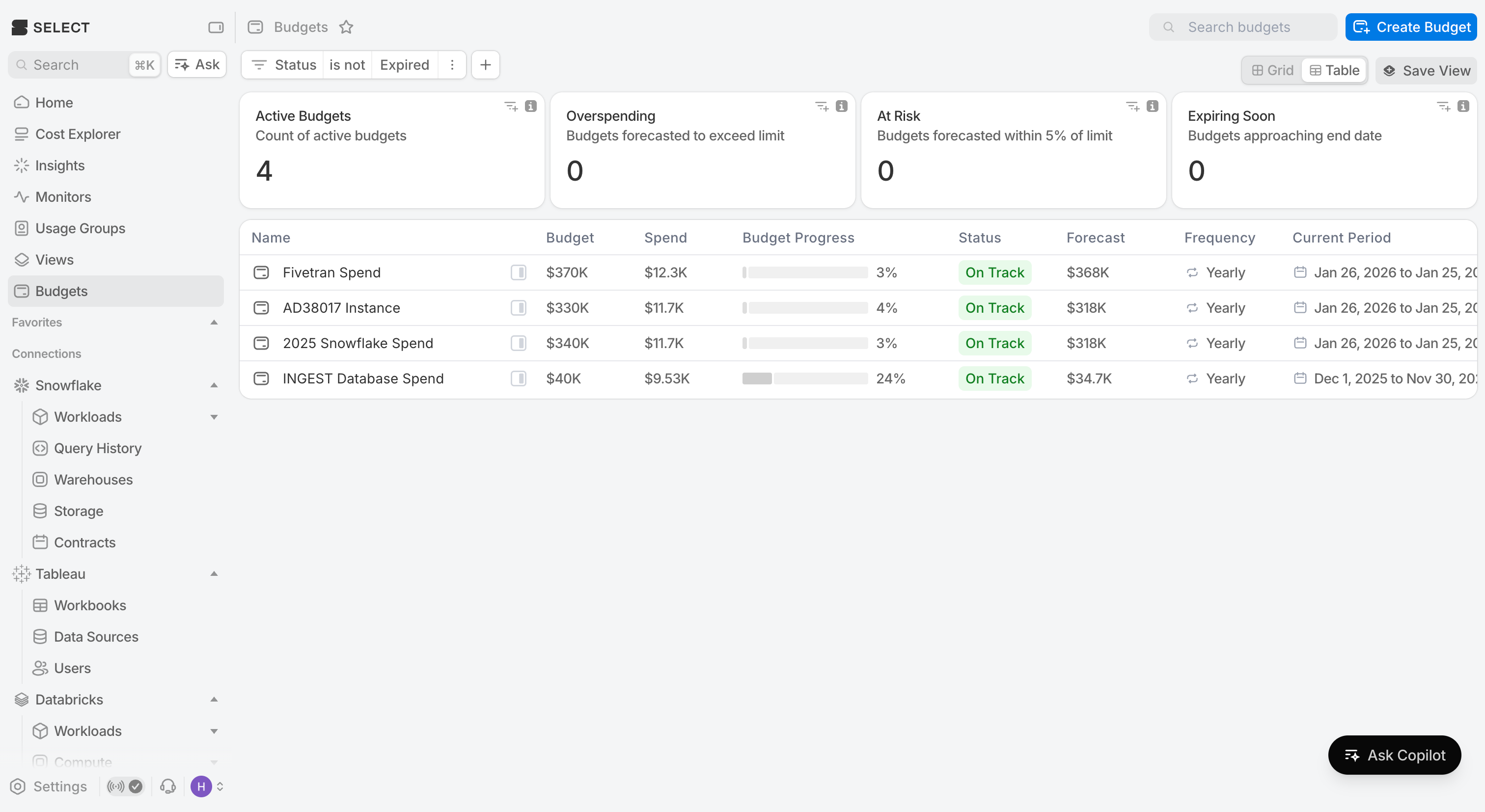Viewport: 1485px width, 812px height.
Task: Add a new filter with the plus button
Action: click(485, 64)
